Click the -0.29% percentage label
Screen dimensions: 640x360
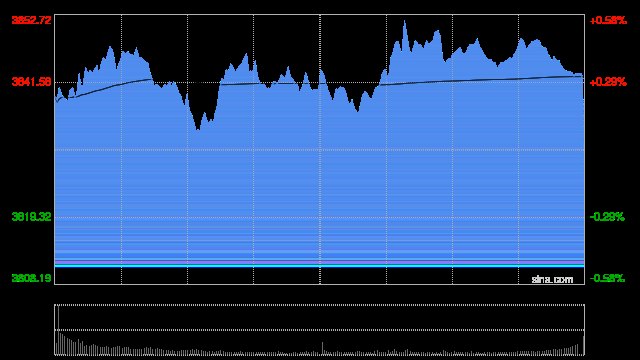coord(607,216)
